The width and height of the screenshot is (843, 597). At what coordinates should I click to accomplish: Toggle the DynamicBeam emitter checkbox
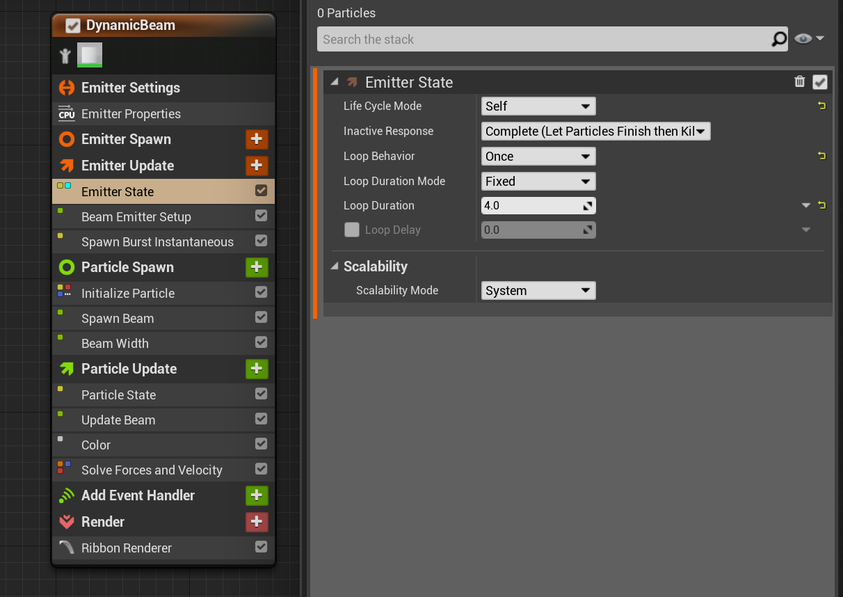pos(73,25)
